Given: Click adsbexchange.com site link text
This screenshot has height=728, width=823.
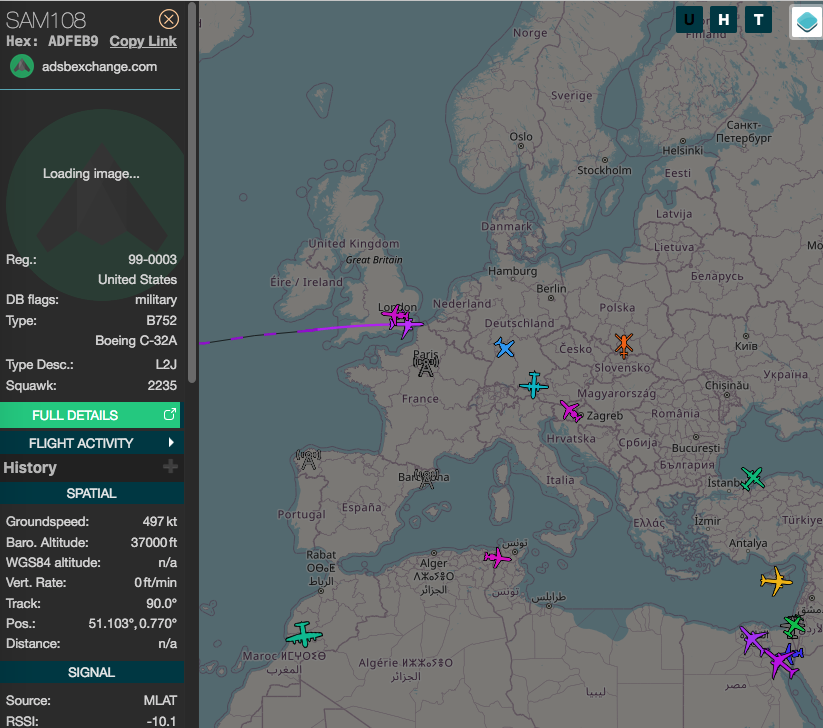Looking at the screenshot, I should tap(99, 67).
